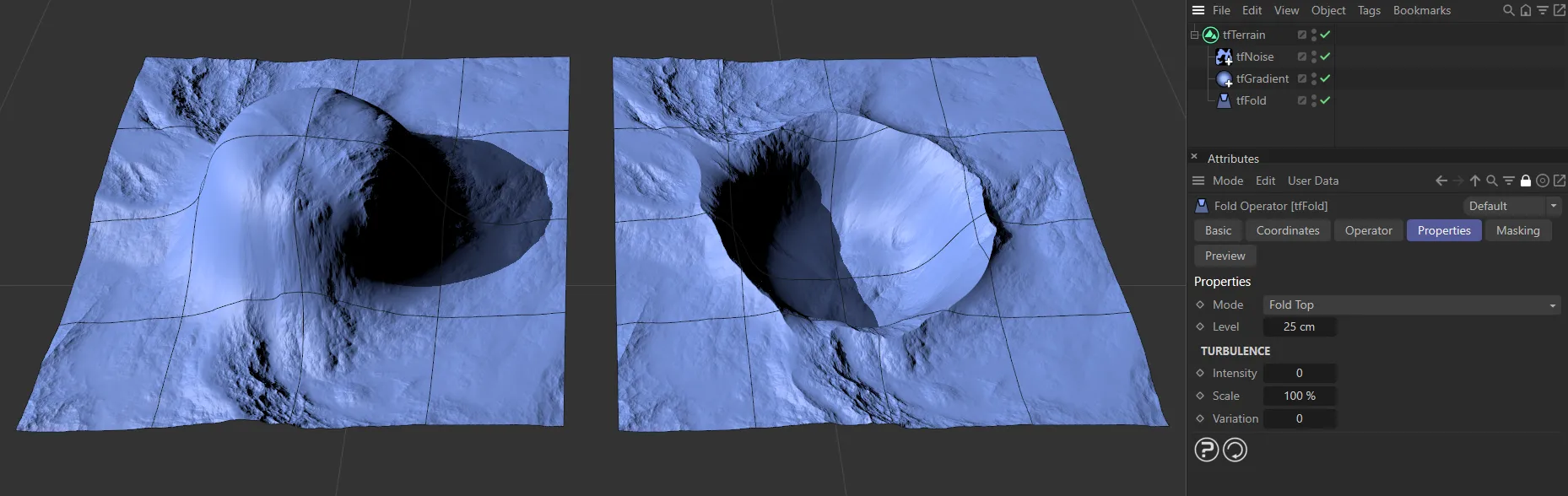Click the Coordinates button
1568x496 pixels.
1287,230
